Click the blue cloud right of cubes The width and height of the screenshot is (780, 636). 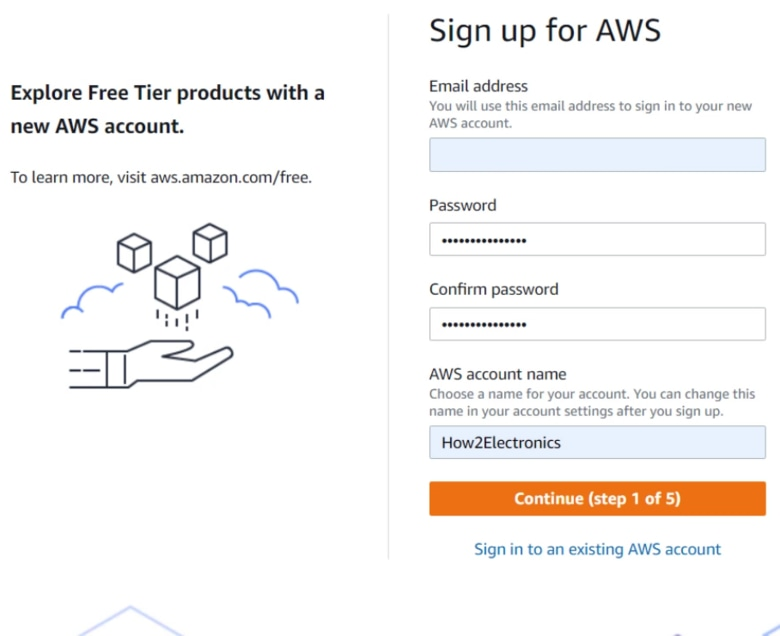click(x=261, y=293)
